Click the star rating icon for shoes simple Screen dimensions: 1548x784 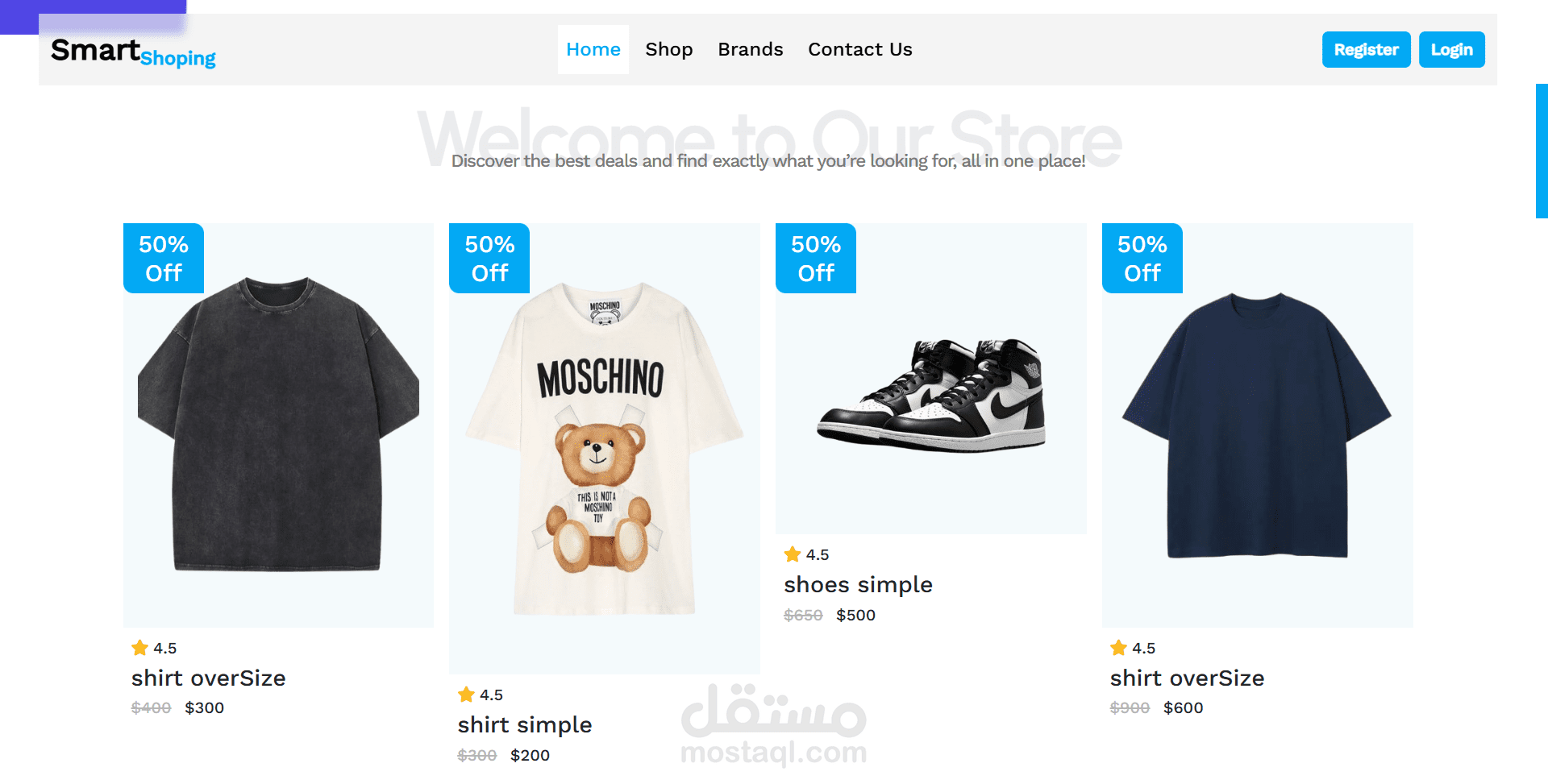pos(793,554)
